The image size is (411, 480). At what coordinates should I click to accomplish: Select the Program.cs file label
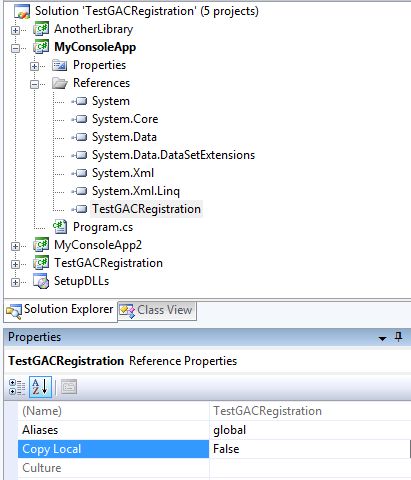[103, 227]
